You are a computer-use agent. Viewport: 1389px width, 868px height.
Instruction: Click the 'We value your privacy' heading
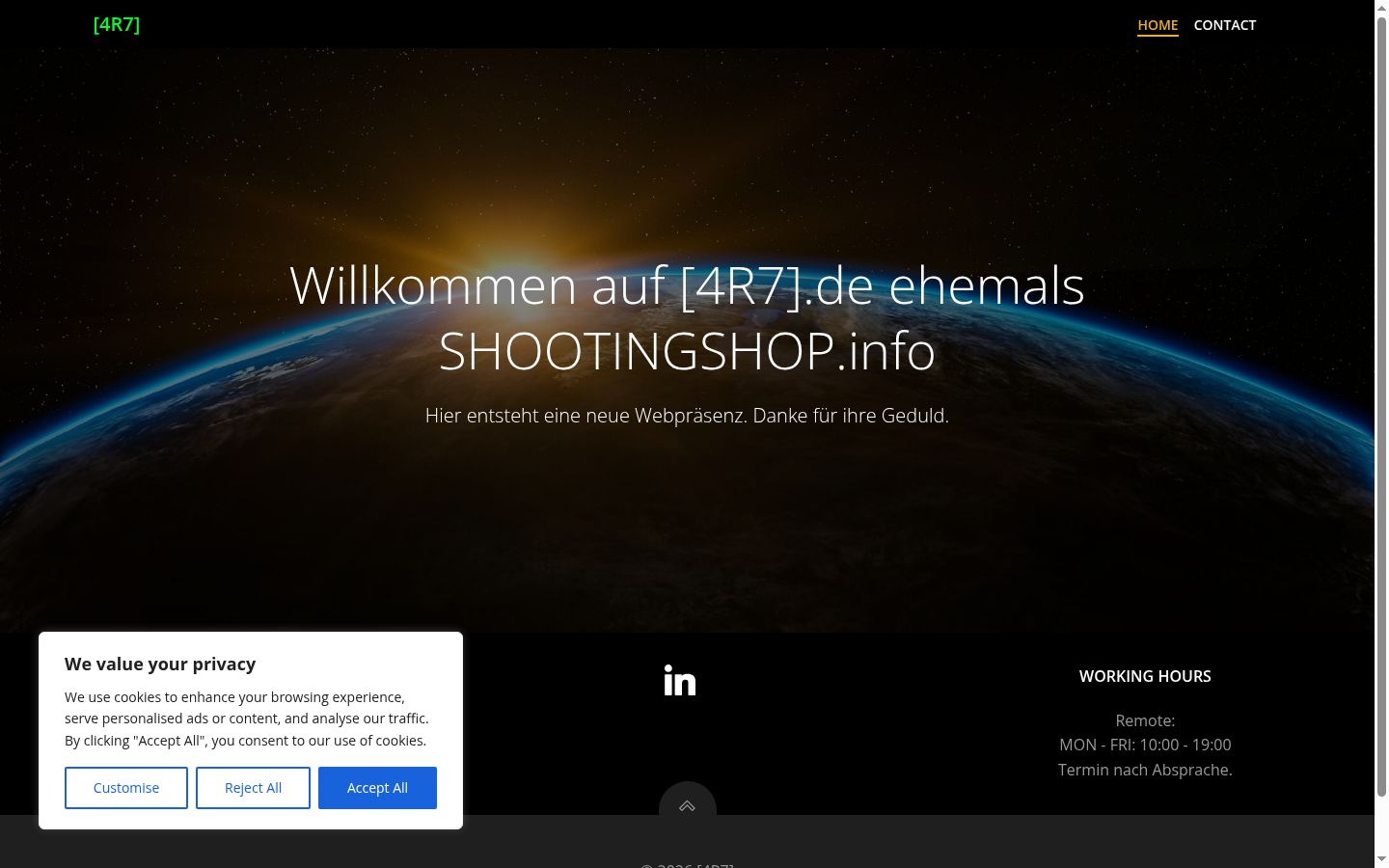click(160, 664)
